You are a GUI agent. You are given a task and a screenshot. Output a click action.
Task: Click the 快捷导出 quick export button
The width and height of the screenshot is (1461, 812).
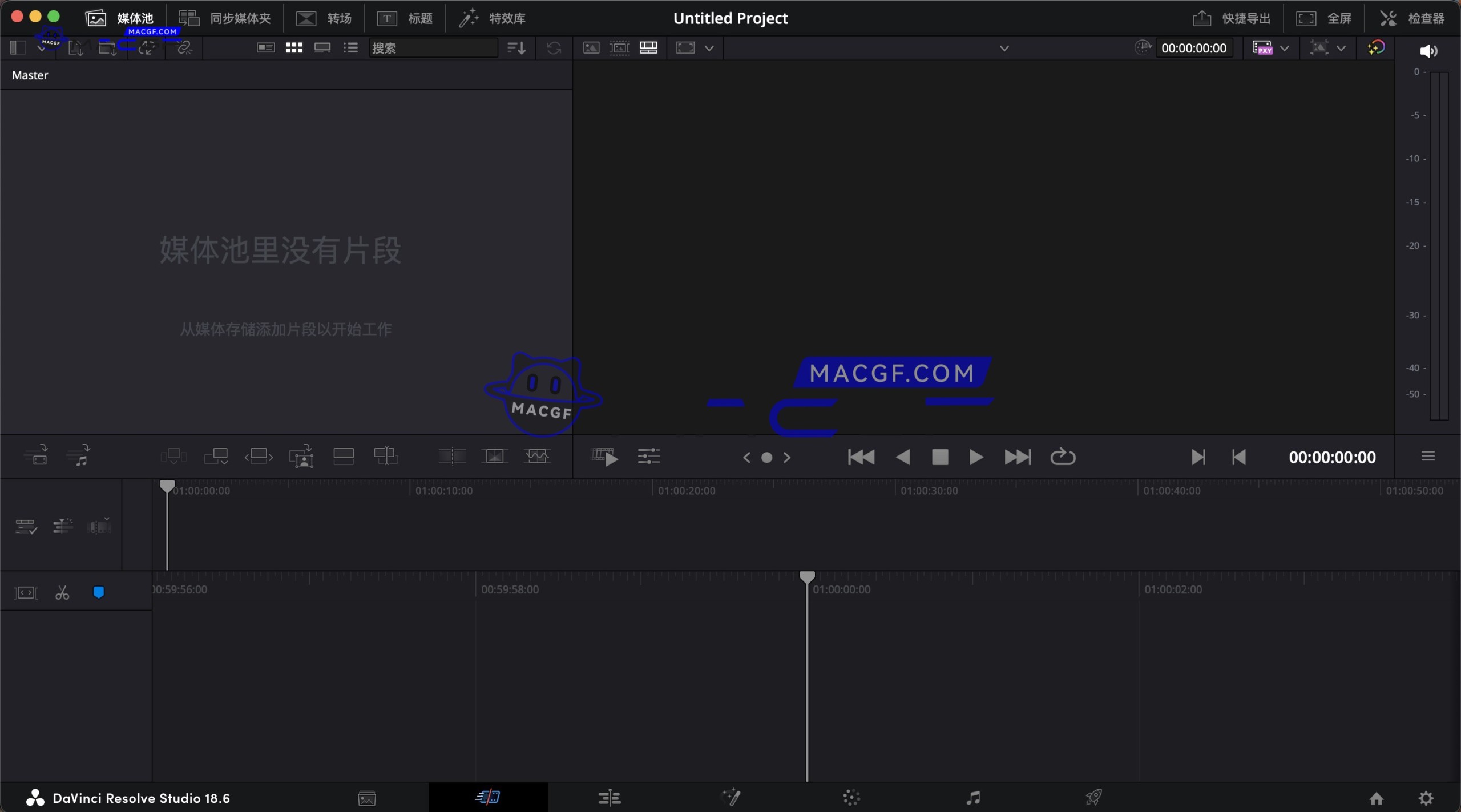pyautogui.click(x=1232, y=18)
